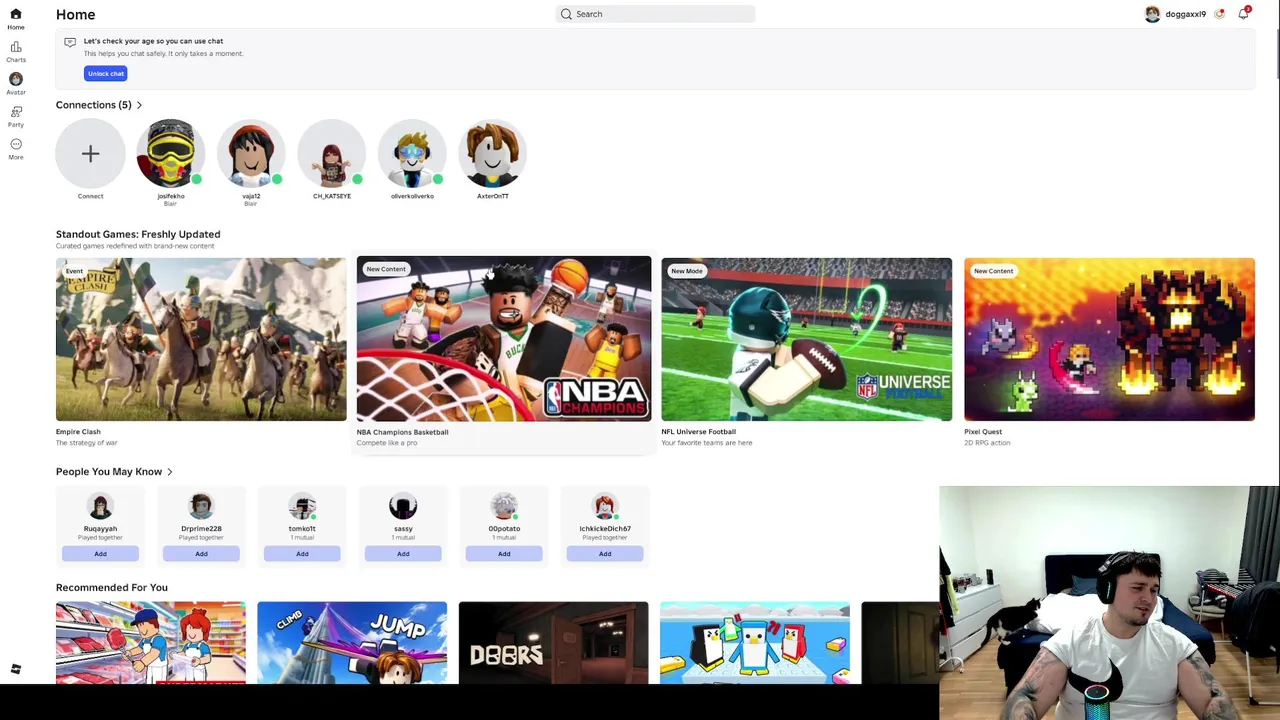Open josifekho's connection avatar
This screenshot has height=720, width=1280.
[171, 153]
